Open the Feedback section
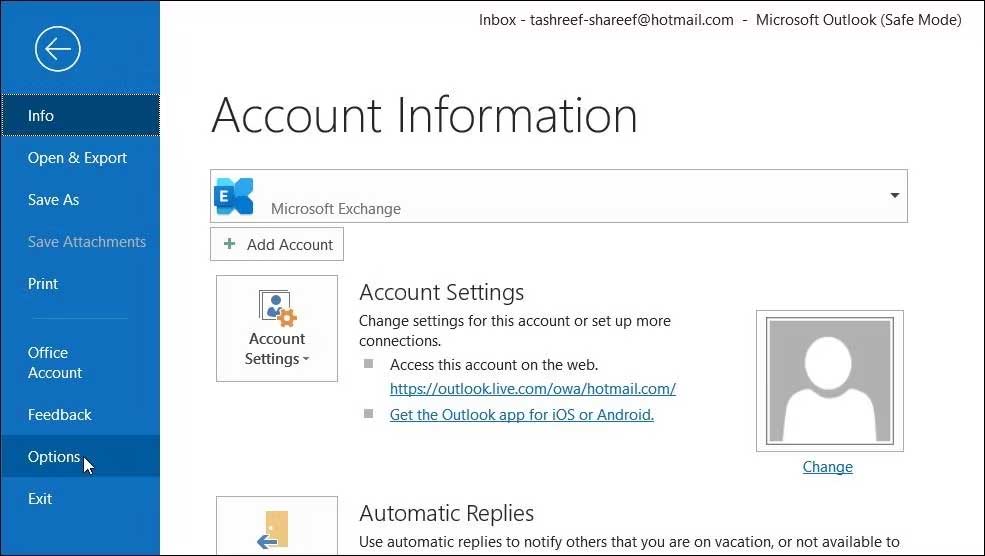 pyautogui.click(x=59, y=415)
